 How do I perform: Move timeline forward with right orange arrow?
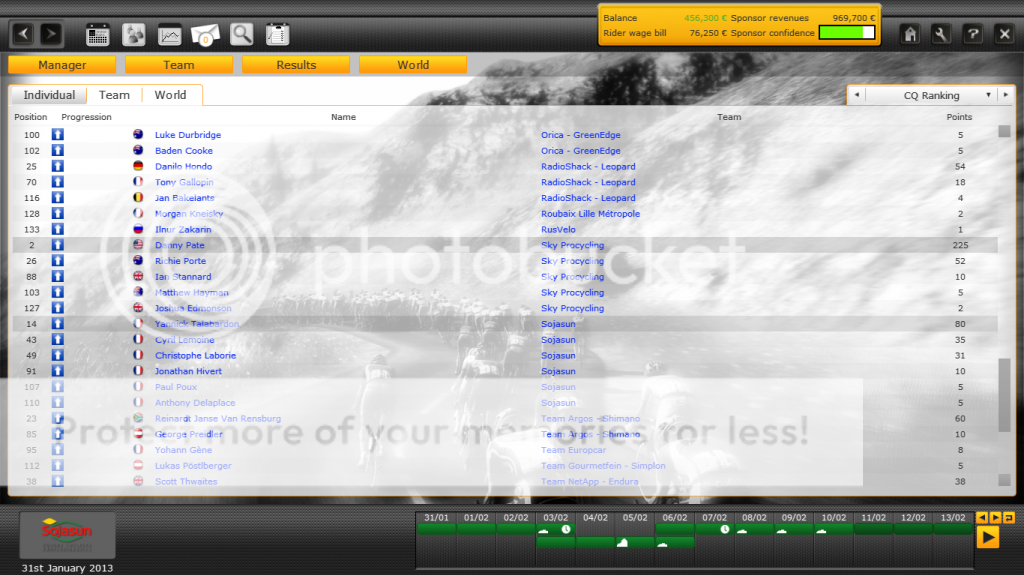[995, 518]
